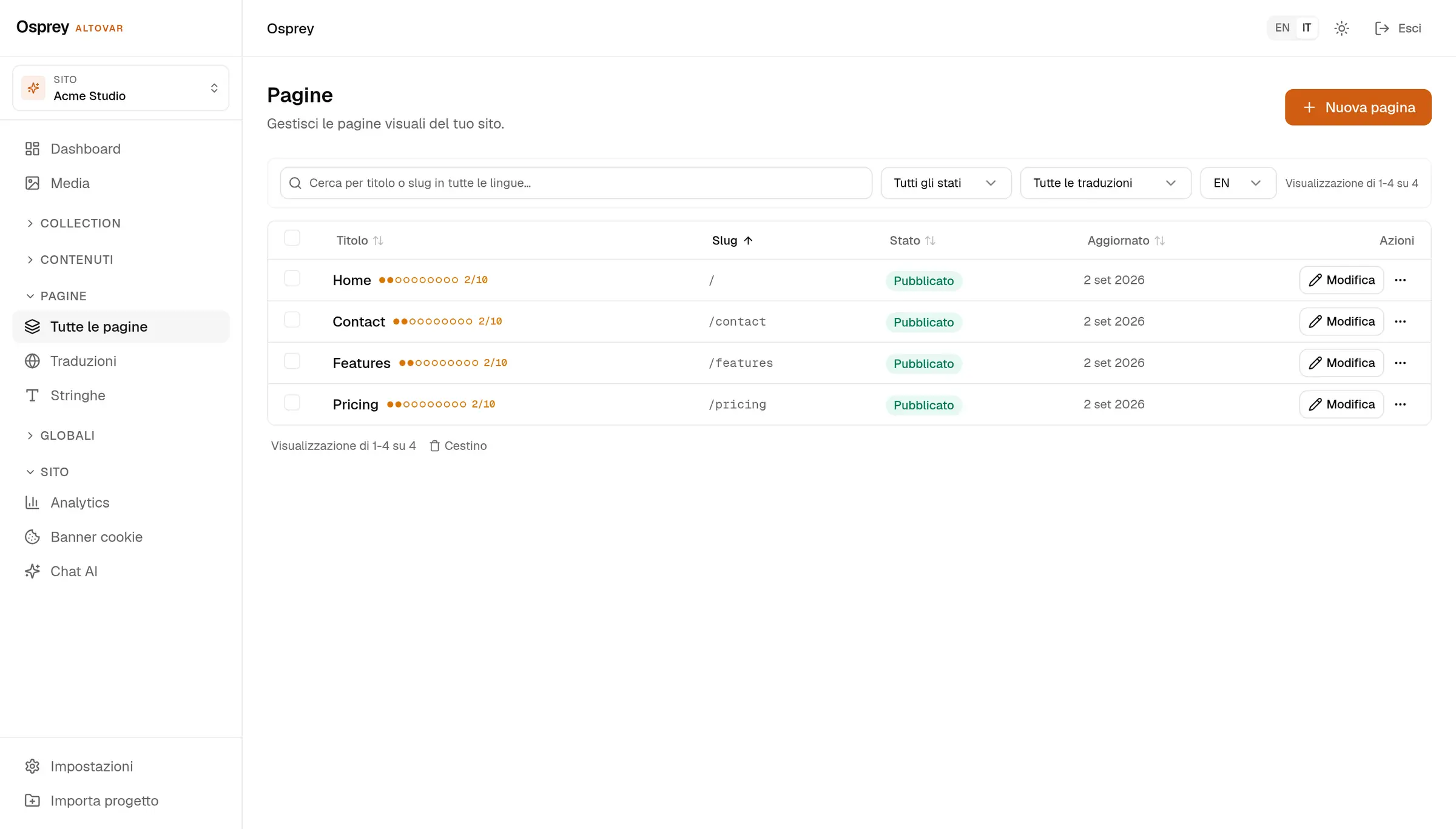Viewport: 1456px width, 829px height.
Task: Open the more options menu for Features row
Action: coord(1400,363)
